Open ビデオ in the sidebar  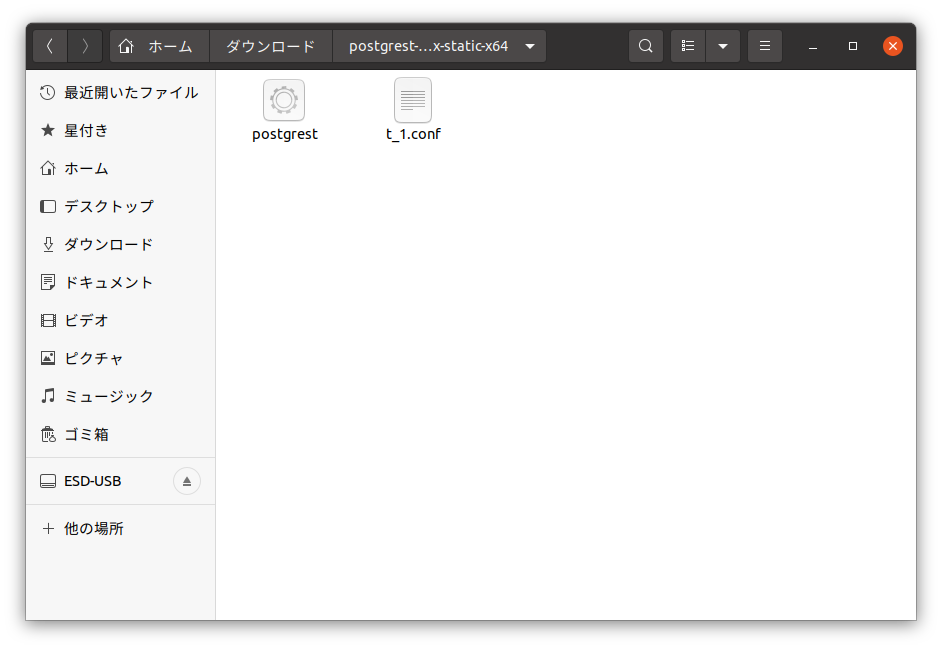click(120, 320)
